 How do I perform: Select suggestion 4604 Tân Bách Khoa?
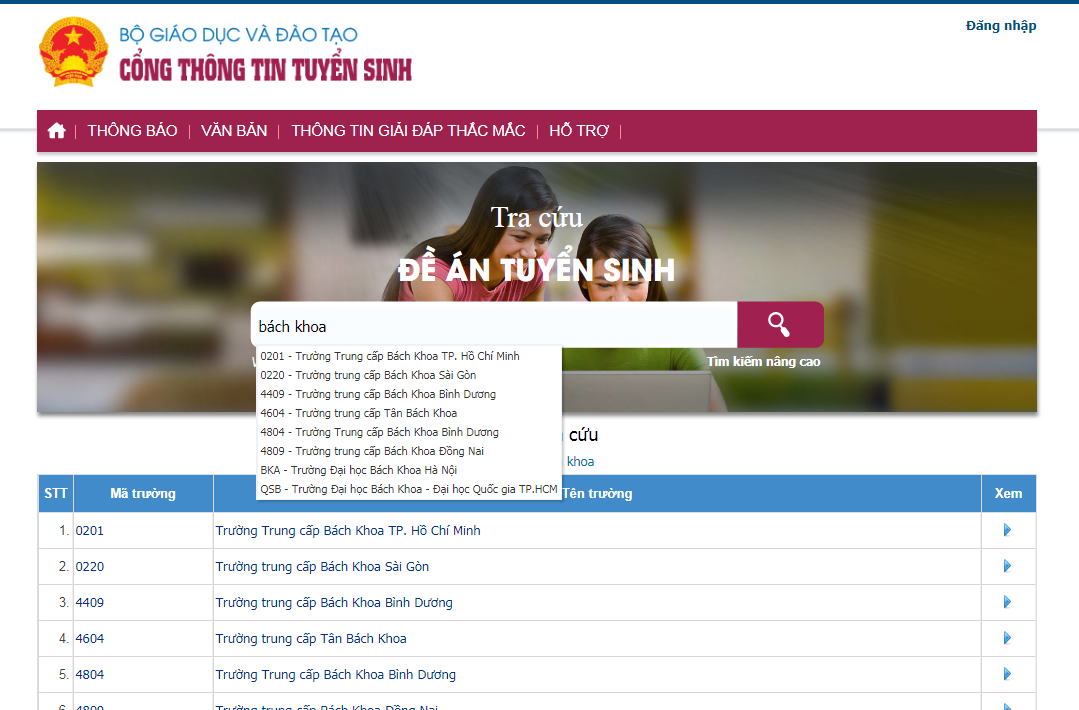409,413
